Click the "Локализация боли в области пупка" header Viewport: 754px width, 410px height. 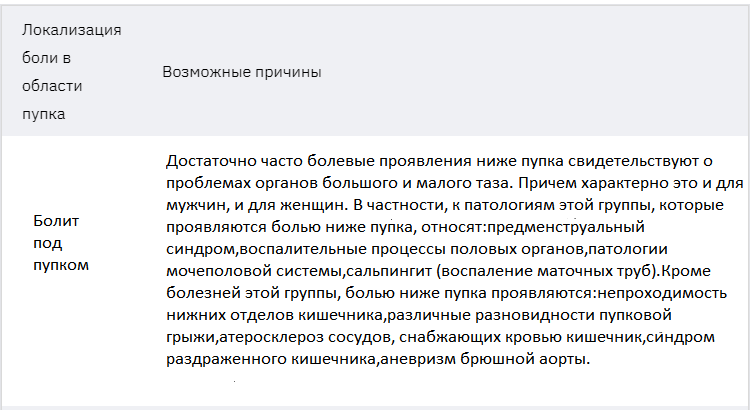pyautogui.click(x=71, y=72)
